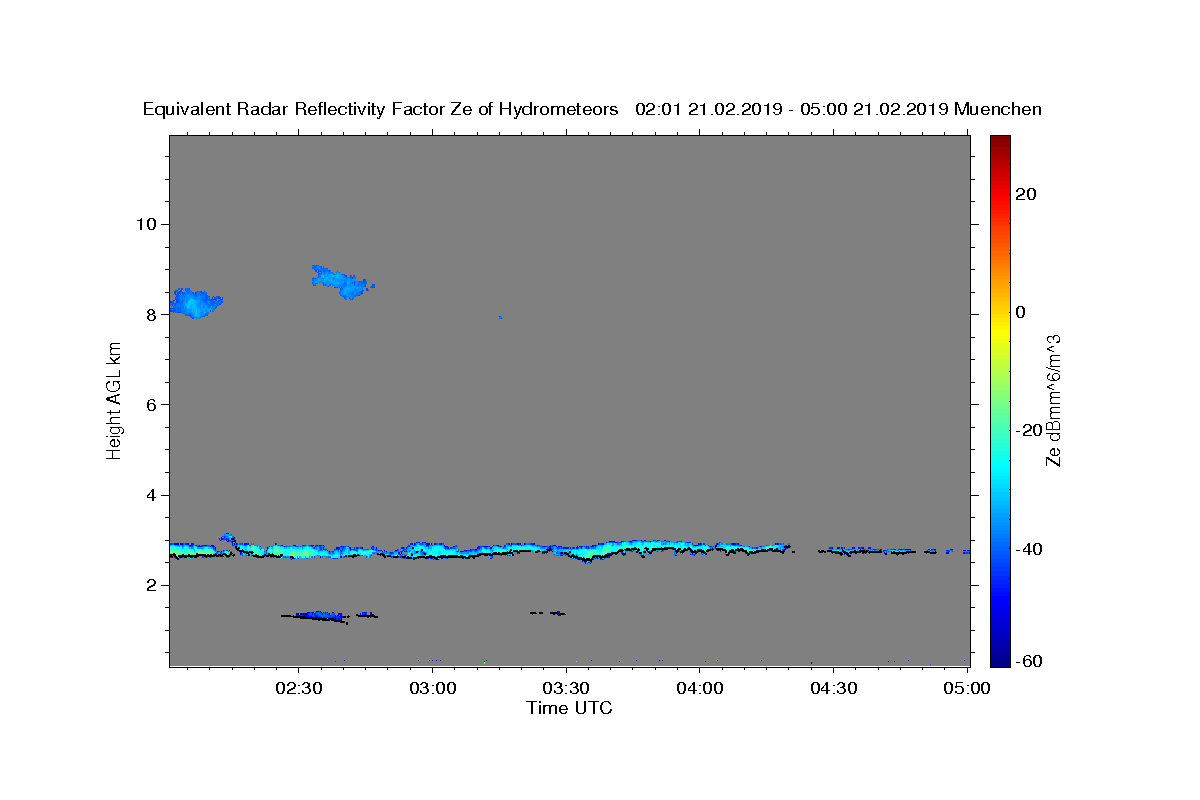Click the 03:30 time tick label

pos(566,688)
